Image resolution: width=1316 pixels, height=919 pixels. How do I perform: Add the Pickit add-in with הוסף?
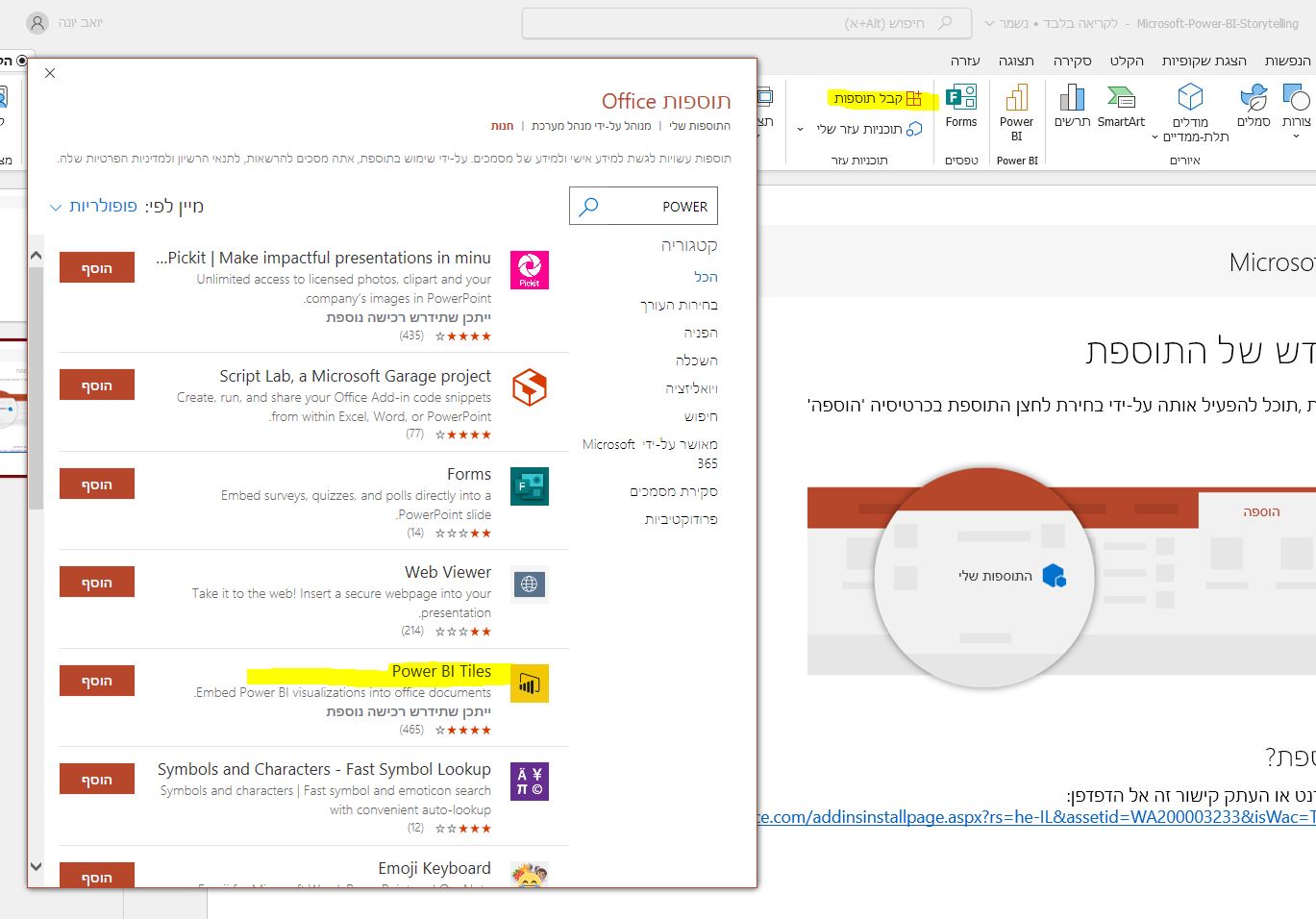(x=97, y=268)
